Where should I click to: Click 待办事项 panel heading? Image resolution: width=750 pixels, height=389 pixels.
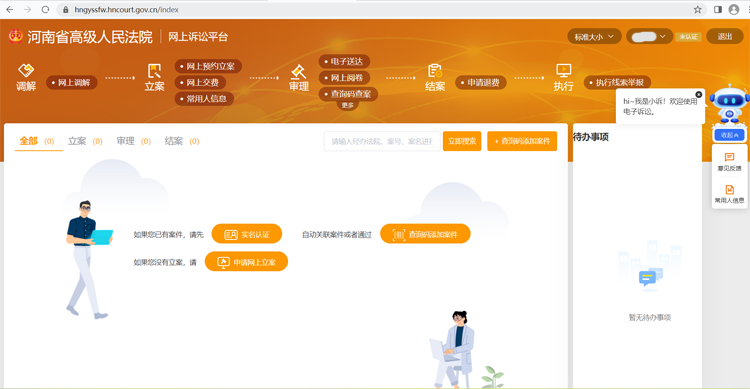[591, 137]
